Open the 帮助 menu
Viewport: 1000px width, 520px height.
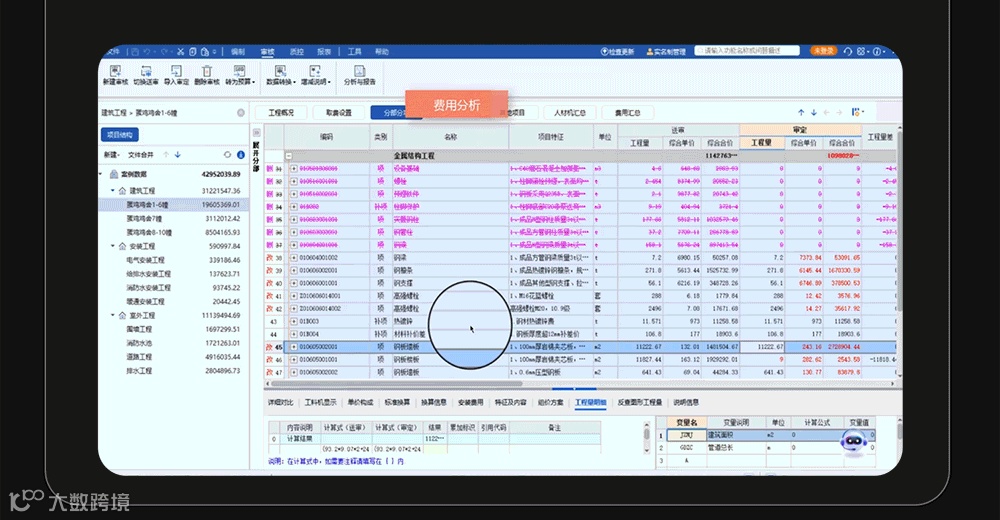coord(382,52)
